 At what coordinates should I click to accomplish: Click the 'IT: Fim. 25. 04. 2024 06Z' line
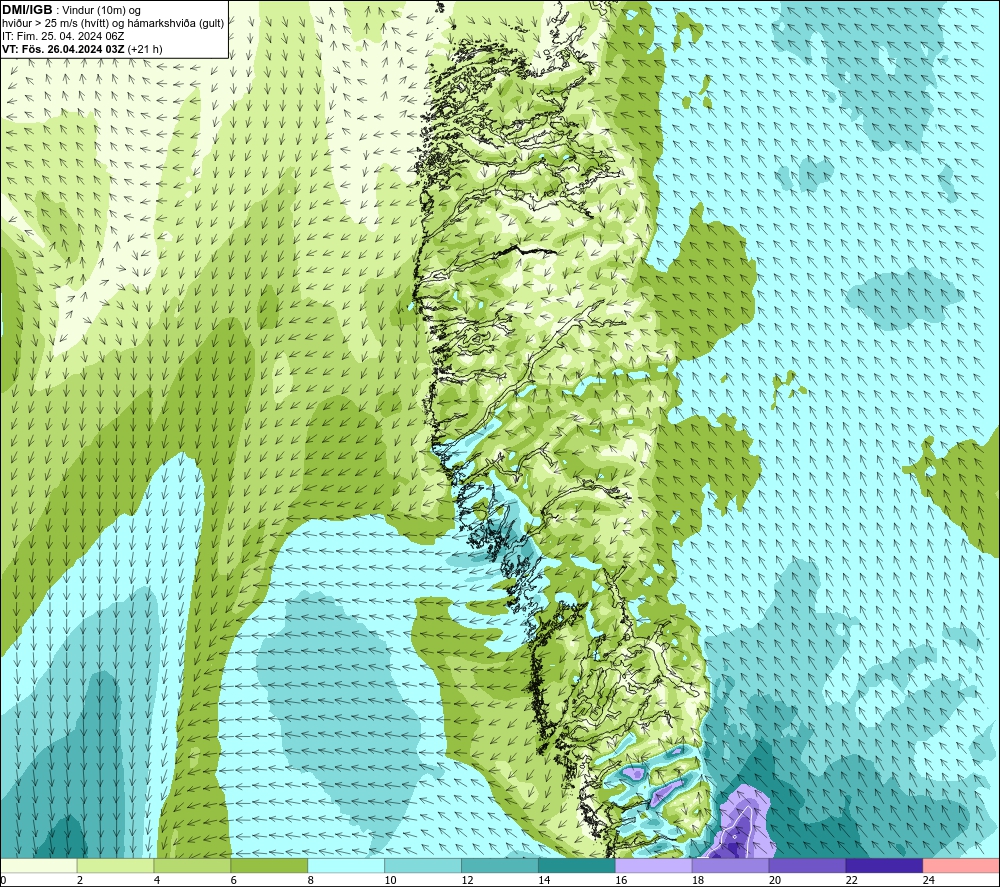[x=62, y=36]
